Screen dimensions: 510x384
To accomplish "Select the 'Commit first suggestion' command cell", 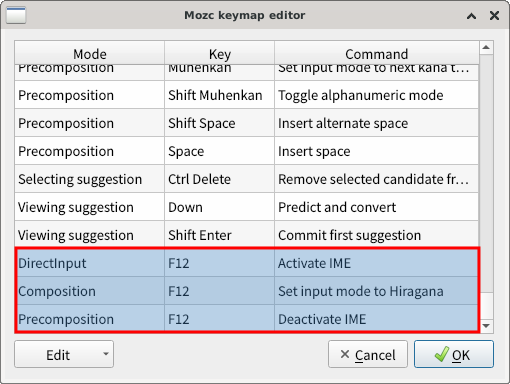I will tap(376, 235).
